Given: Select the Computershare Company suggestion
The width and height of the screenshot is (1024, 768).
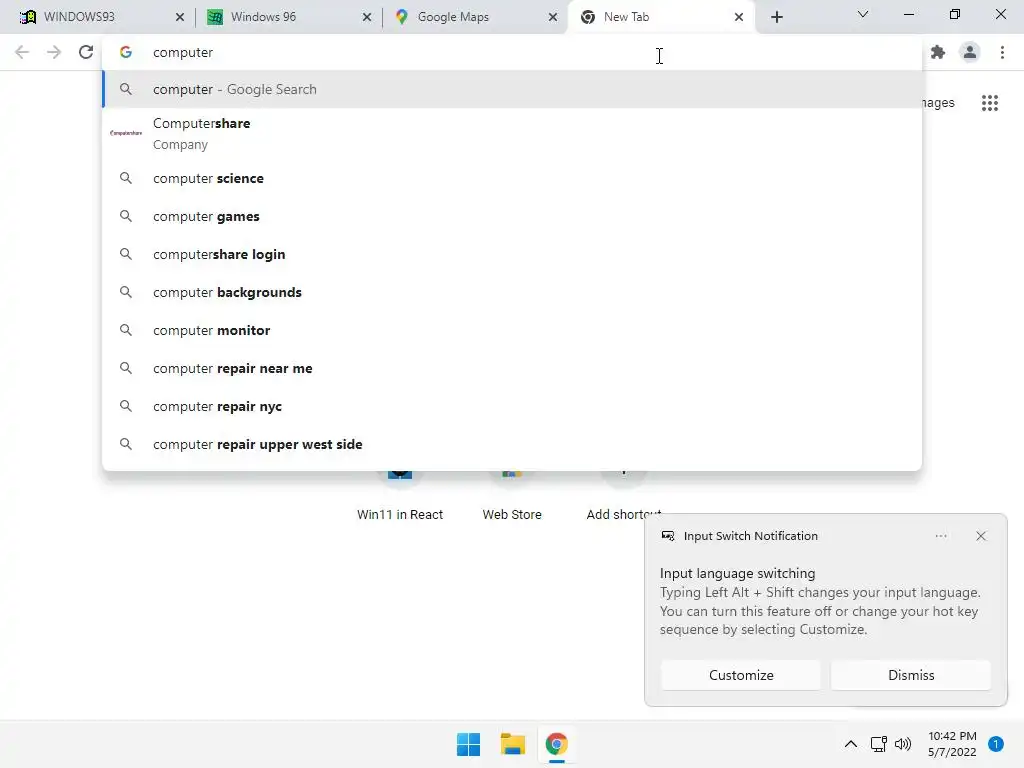Looking at the screenshot, I should pyautogui.click(x=512, y=133).
